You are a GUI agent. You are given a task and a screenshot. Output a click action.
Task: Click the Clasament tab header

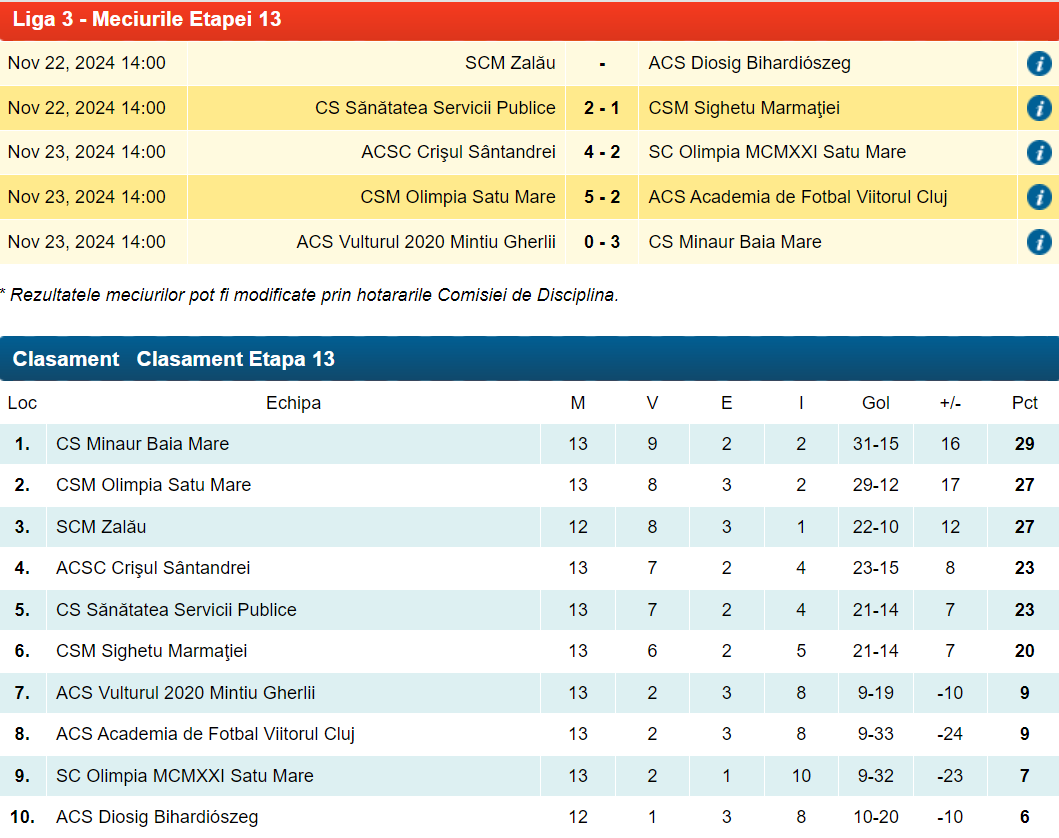click(66, 359)
